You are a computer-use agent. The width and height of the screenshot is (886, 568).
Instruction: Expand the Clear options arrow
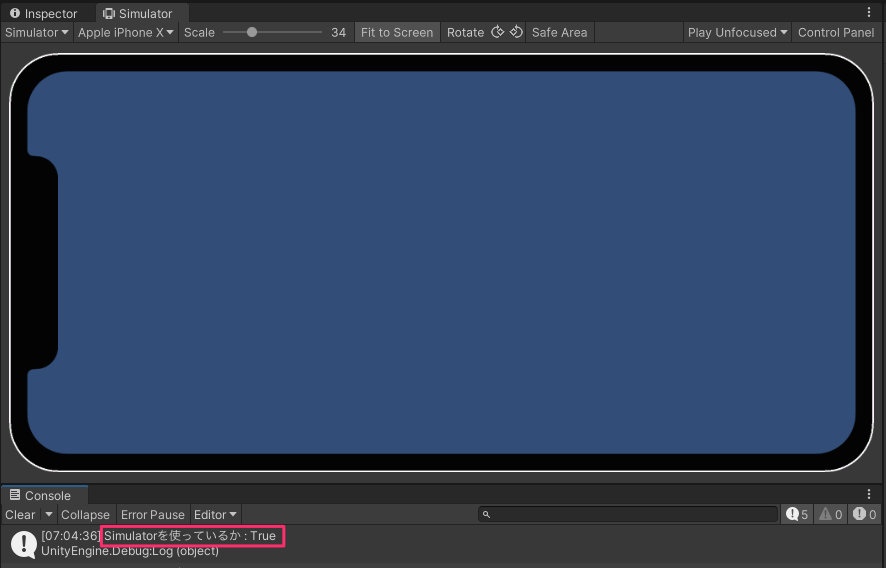[49, 514]
